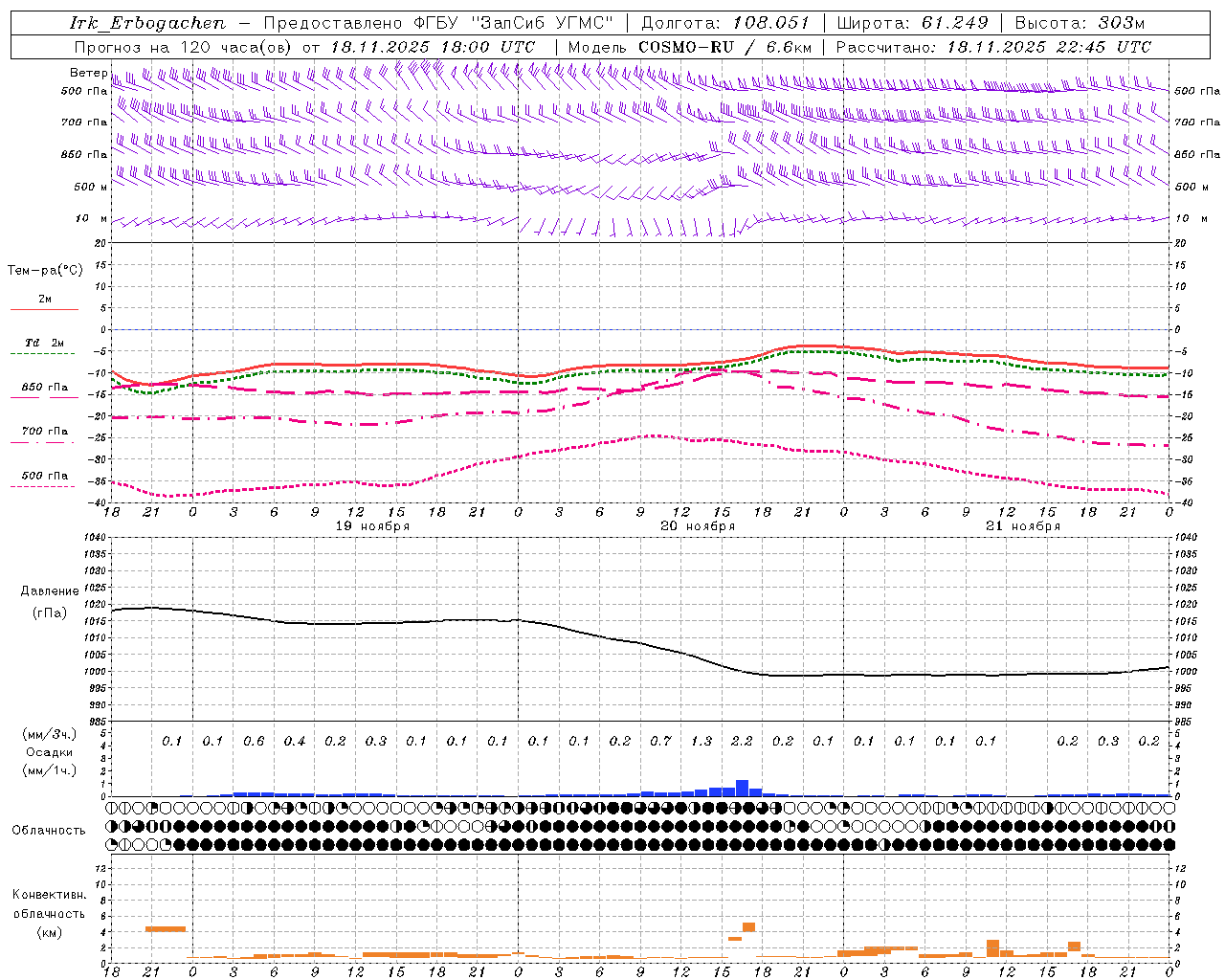1225x980 pixels.
Task: Select the 'Долгота: 108.051' header text
Action: [x=724, y=23]
